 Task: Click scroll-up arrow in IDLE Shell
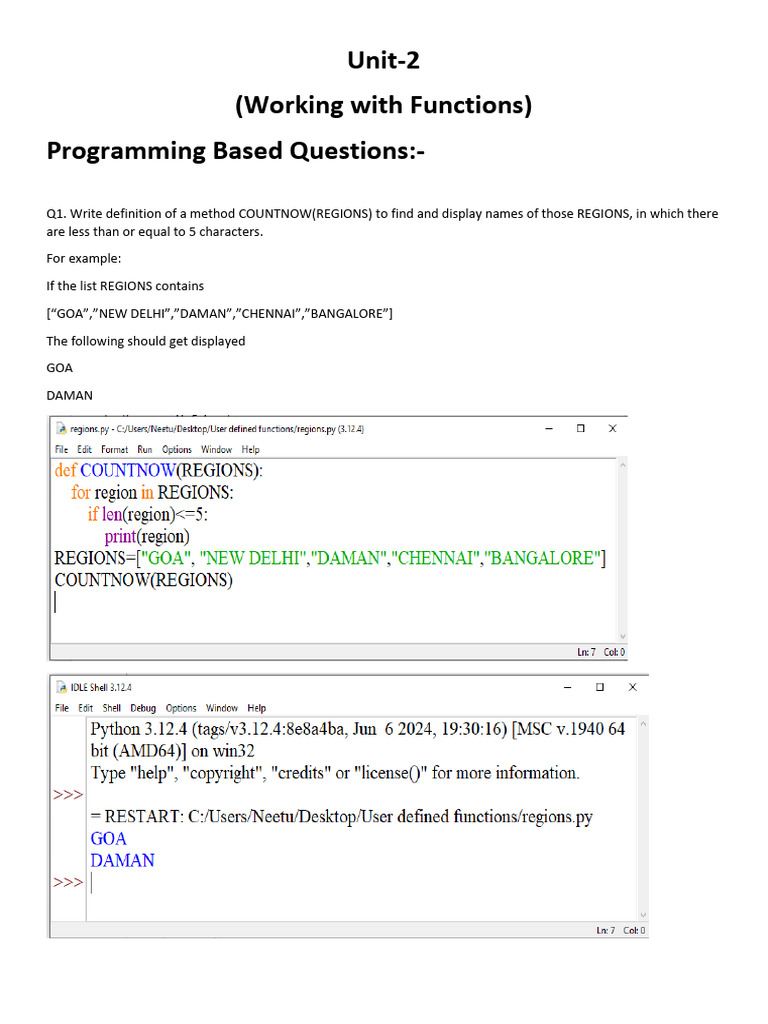click(x=643, y=724)
